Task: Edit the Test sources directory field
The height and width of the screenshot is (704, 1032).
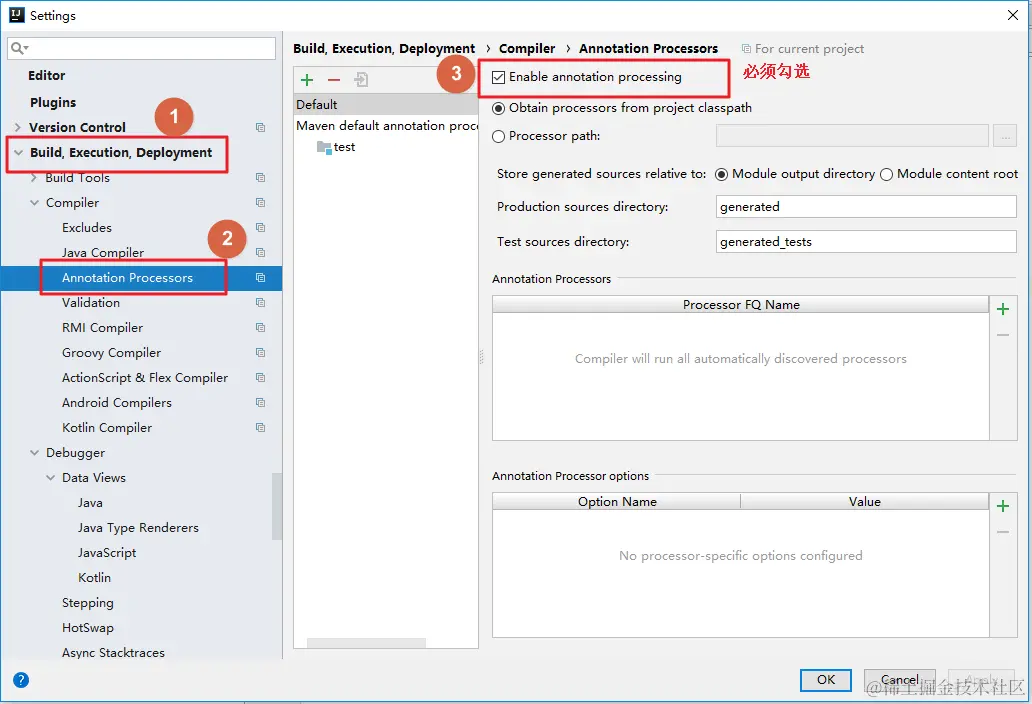Action: (865, 241)
